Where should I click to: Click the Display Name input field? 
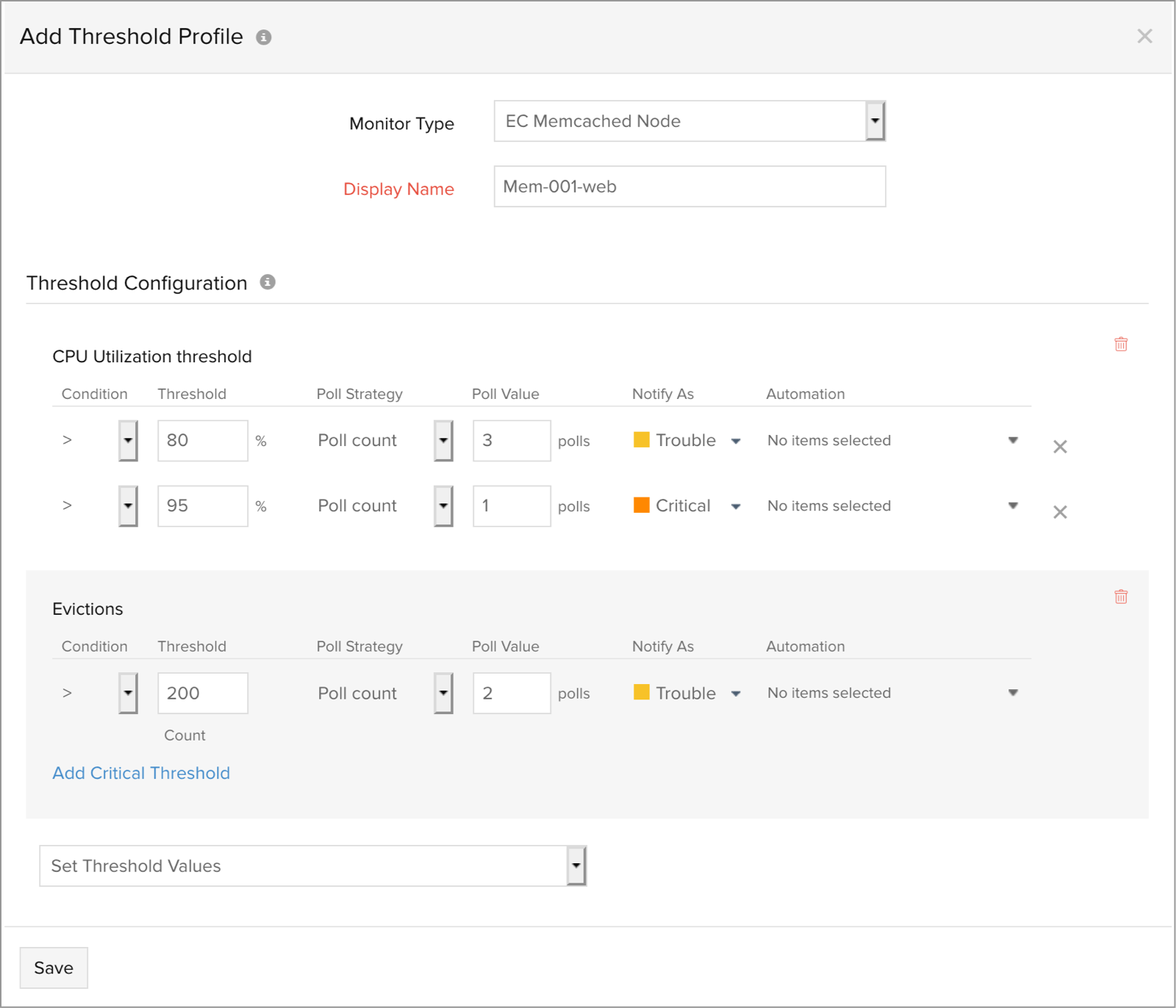689,186
